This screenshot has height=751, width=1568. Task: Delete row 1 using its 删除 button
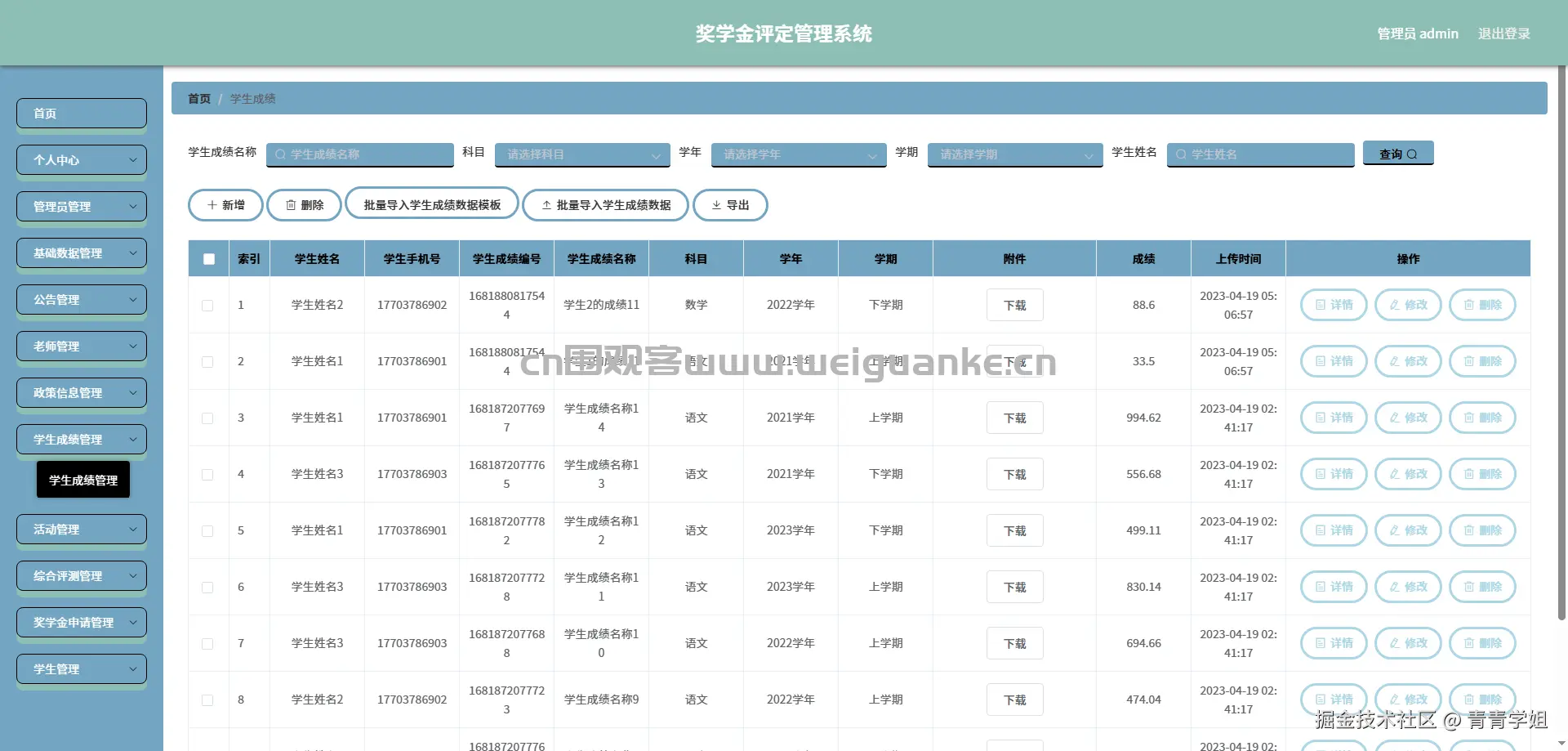click(1482, 305)
